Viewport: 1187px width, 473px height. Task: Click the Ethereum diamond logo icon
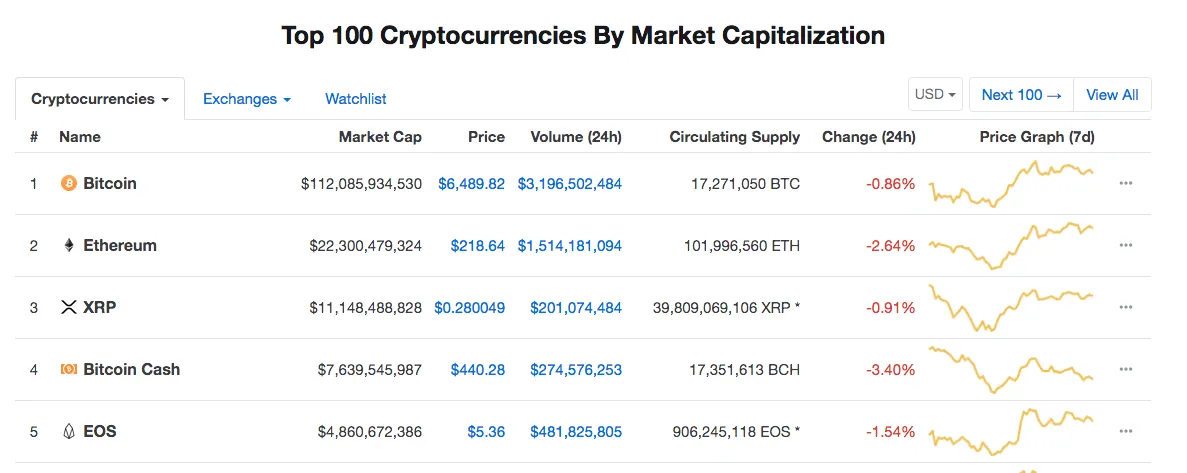click(x=69, y=245)
